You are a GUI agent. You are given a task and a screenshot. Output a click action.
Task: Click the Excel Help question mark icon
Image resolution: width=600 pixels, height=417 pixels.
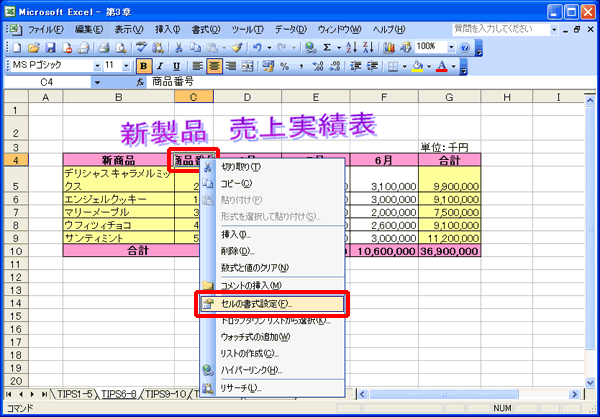point(465,48)
